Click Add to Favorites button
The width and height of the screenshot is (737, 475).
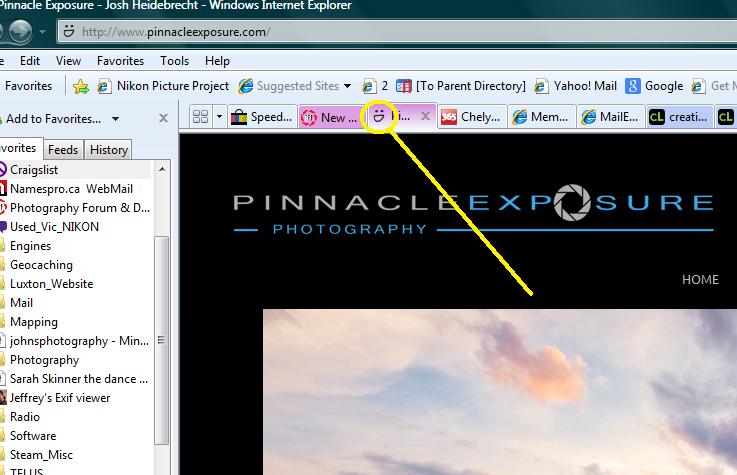point(52,119)
